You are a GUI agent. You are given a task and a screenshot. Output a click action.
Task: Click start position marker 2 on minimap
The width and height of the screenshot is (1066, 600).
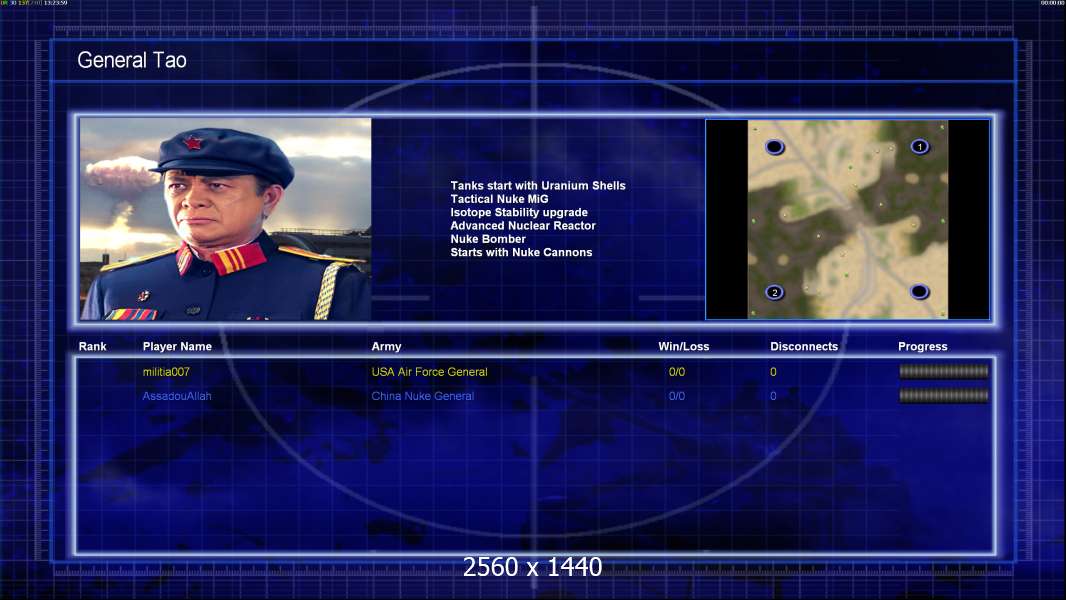tap(774, 292)
